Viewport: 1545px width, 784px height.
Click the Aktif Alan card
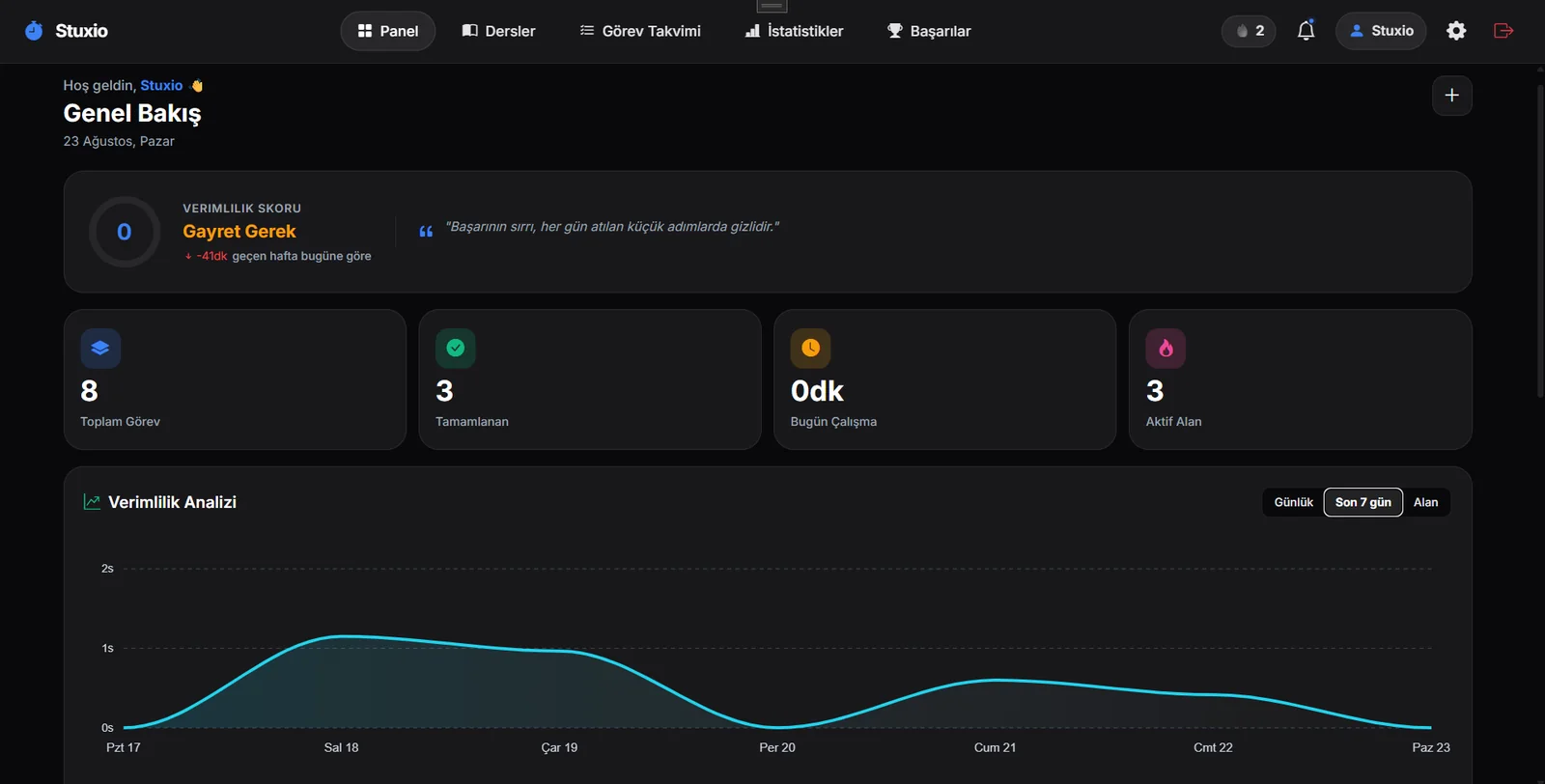click(1301, 379)
